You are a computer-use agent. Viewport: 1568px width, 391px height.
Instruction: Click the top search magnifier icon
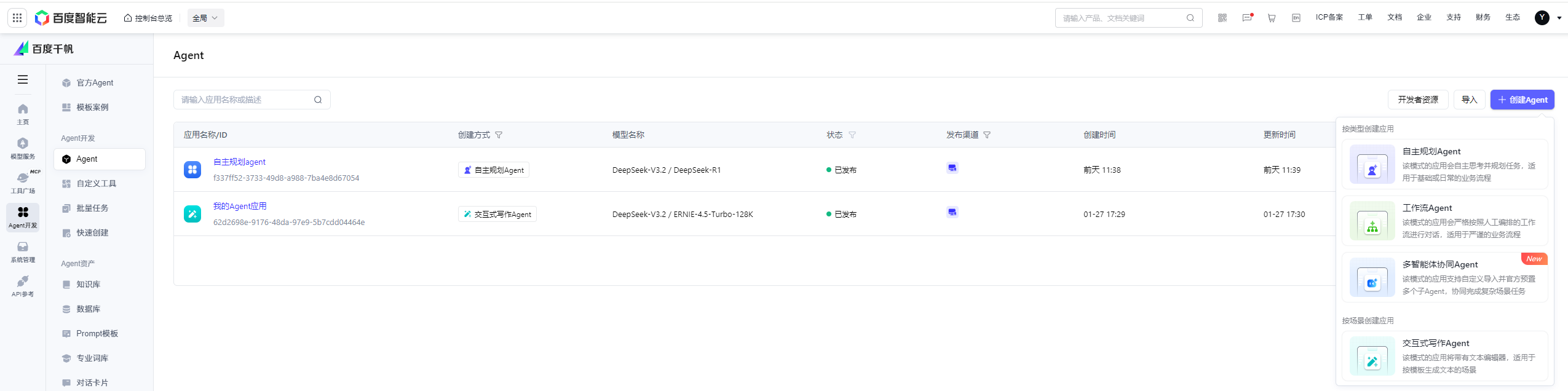click(x=1190, y=18)
